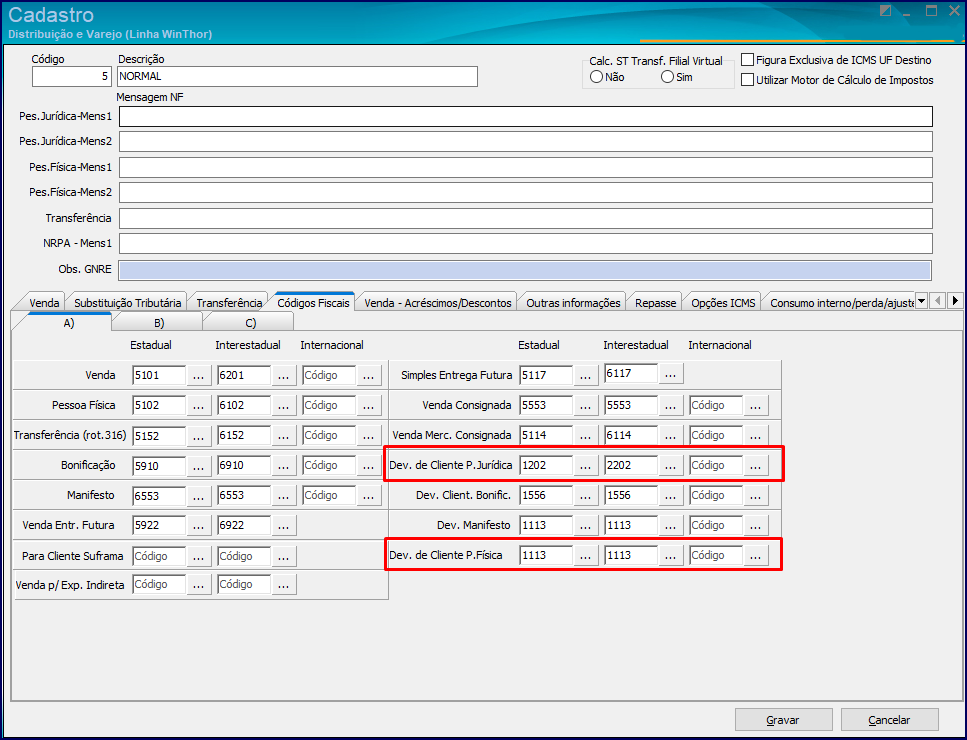Show tabs further to the right with arrow
This screenshot has height=740, width=967.
955,301
